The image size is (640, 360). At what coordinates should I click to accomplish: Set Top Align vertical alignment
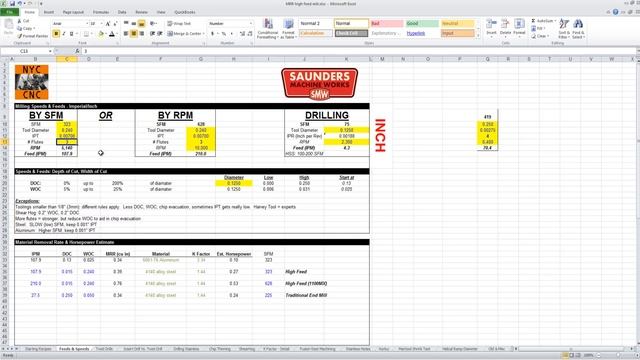tap(126, 23)
